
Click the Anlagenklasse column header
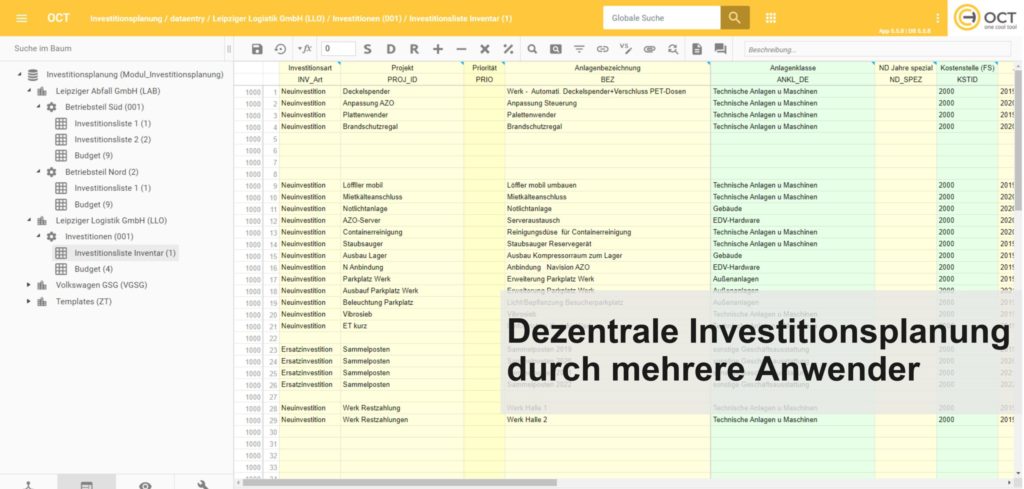(x=793, y=68)
